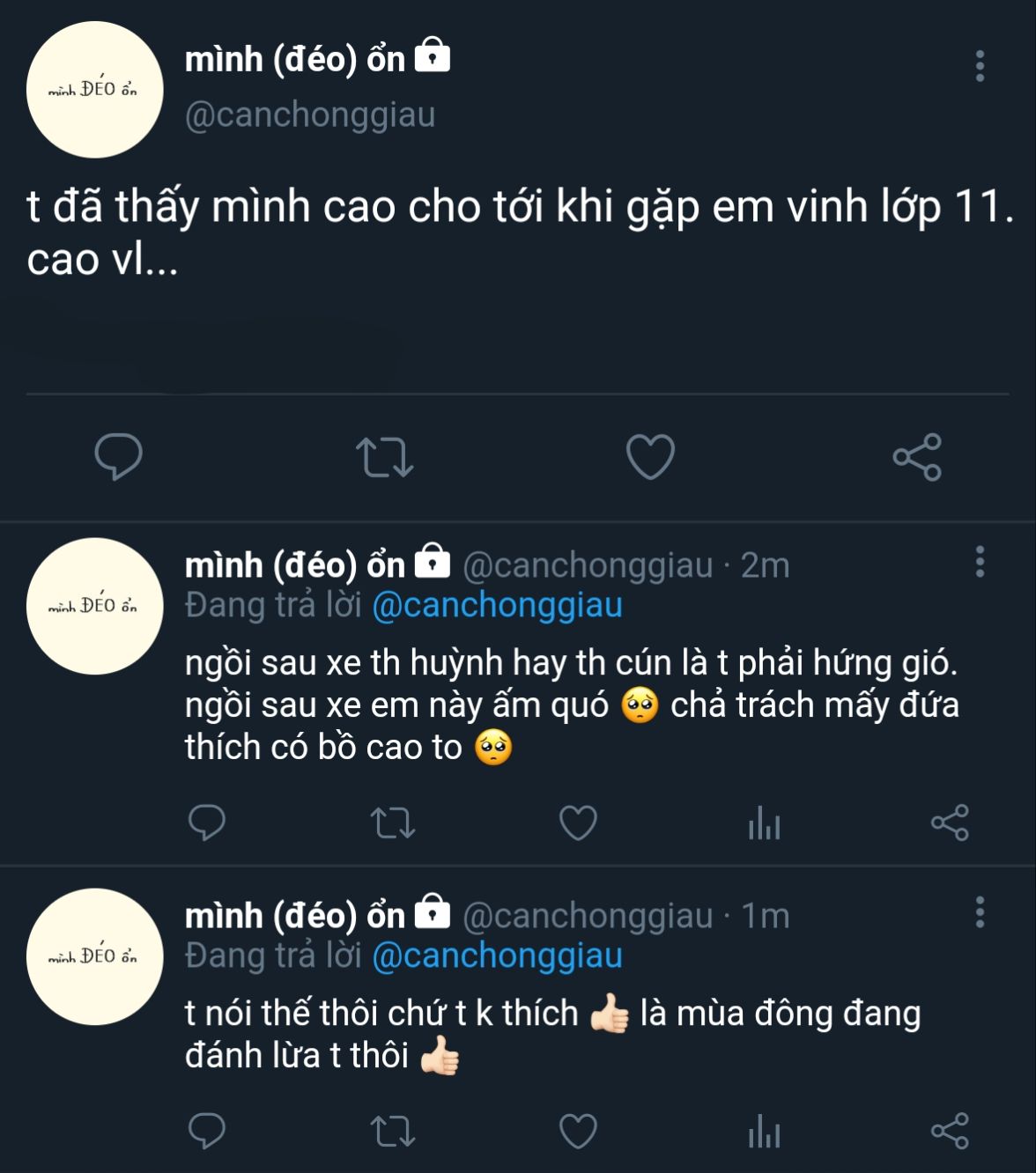The width and height of the screenshot is (1036, 1173).
Task: Open @canchonggiau mention link in 1m reply
Action: 498,956
